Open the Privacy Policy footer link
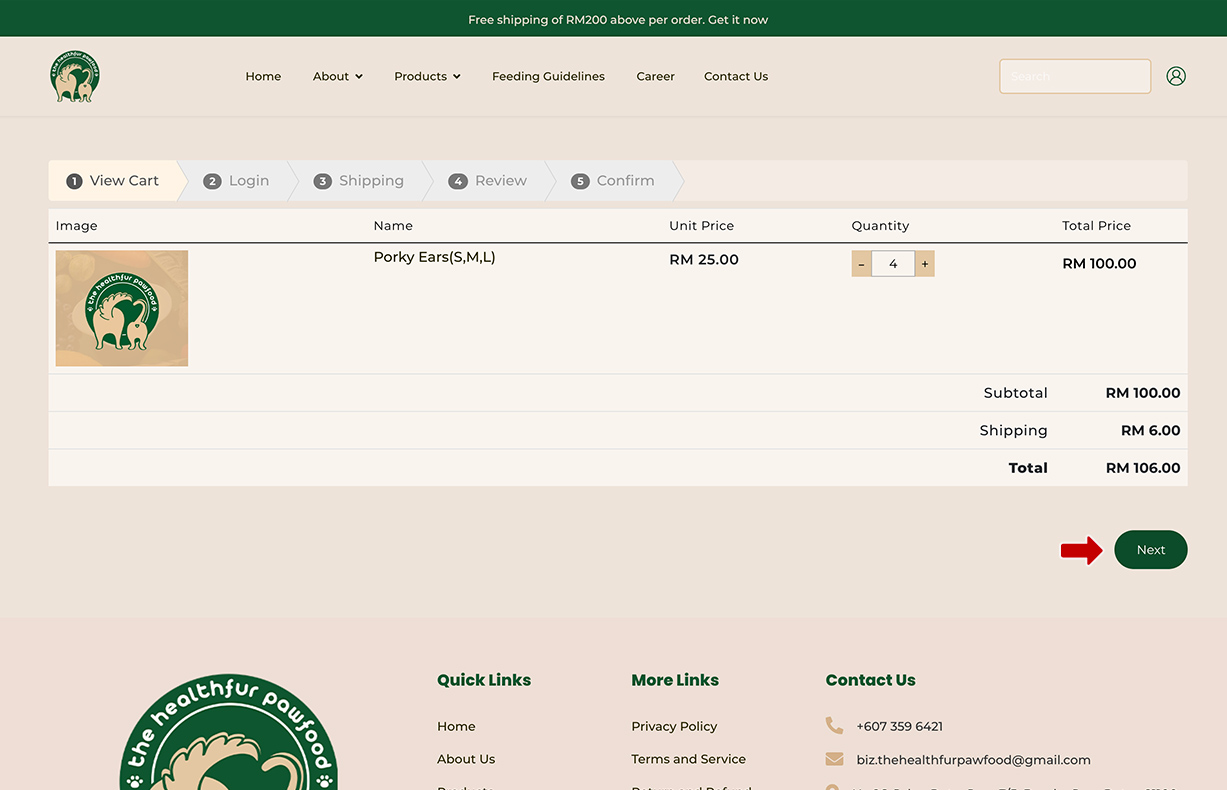 [x=674, y=726]
